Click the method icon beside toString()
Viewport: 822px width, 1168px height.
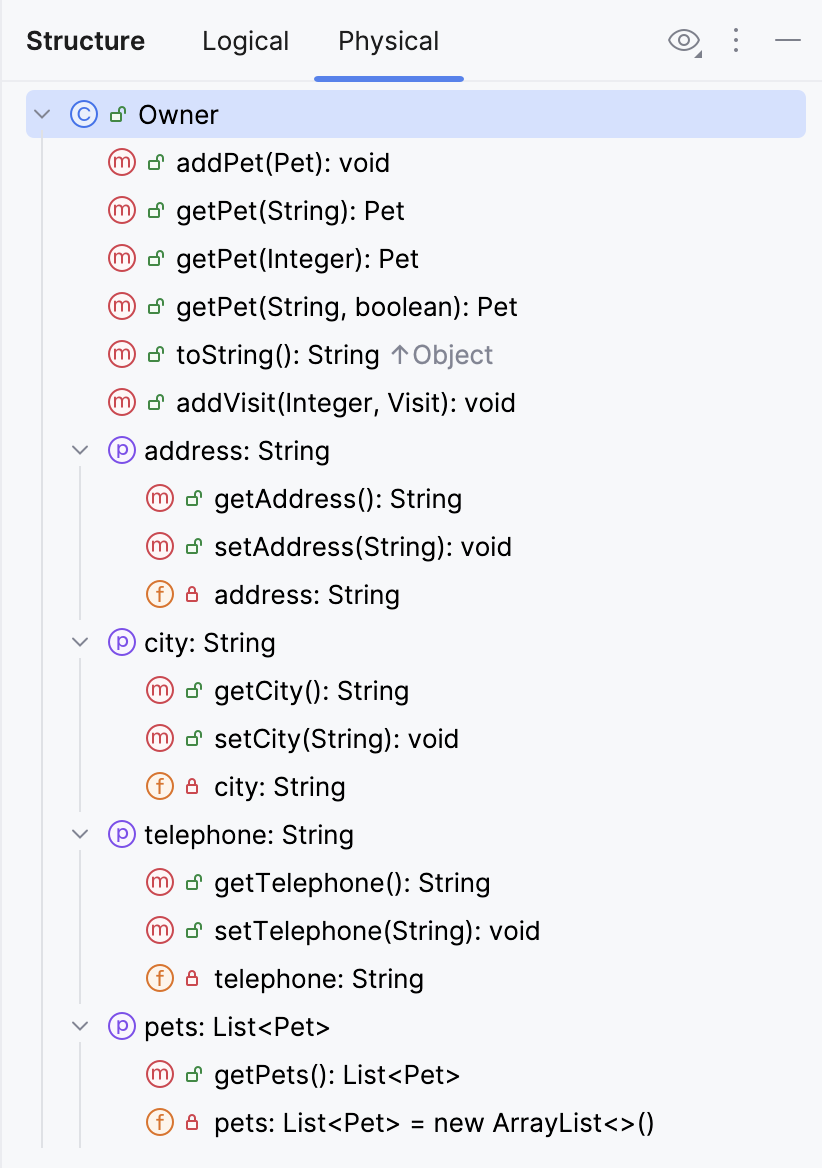coord(121,354)
